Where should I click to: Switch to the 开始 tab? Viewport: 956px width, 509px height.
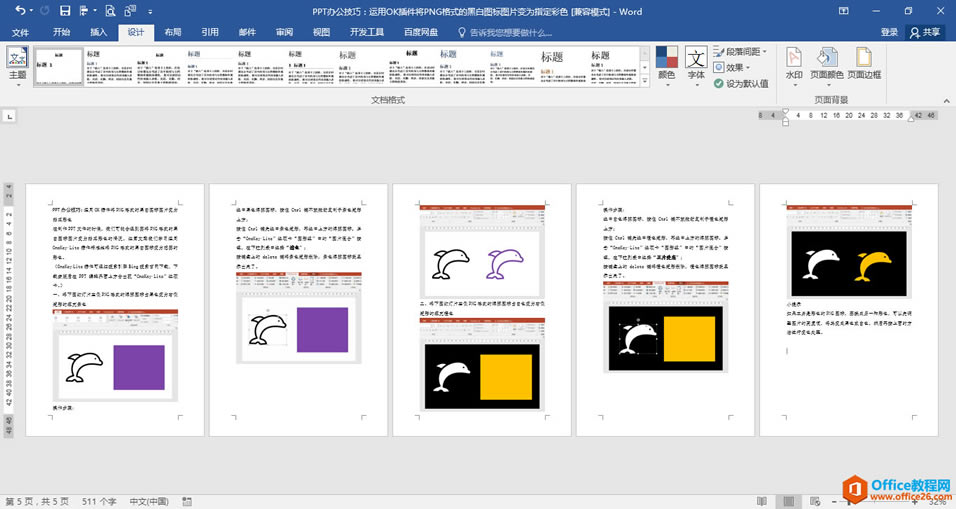click(62, 32)
